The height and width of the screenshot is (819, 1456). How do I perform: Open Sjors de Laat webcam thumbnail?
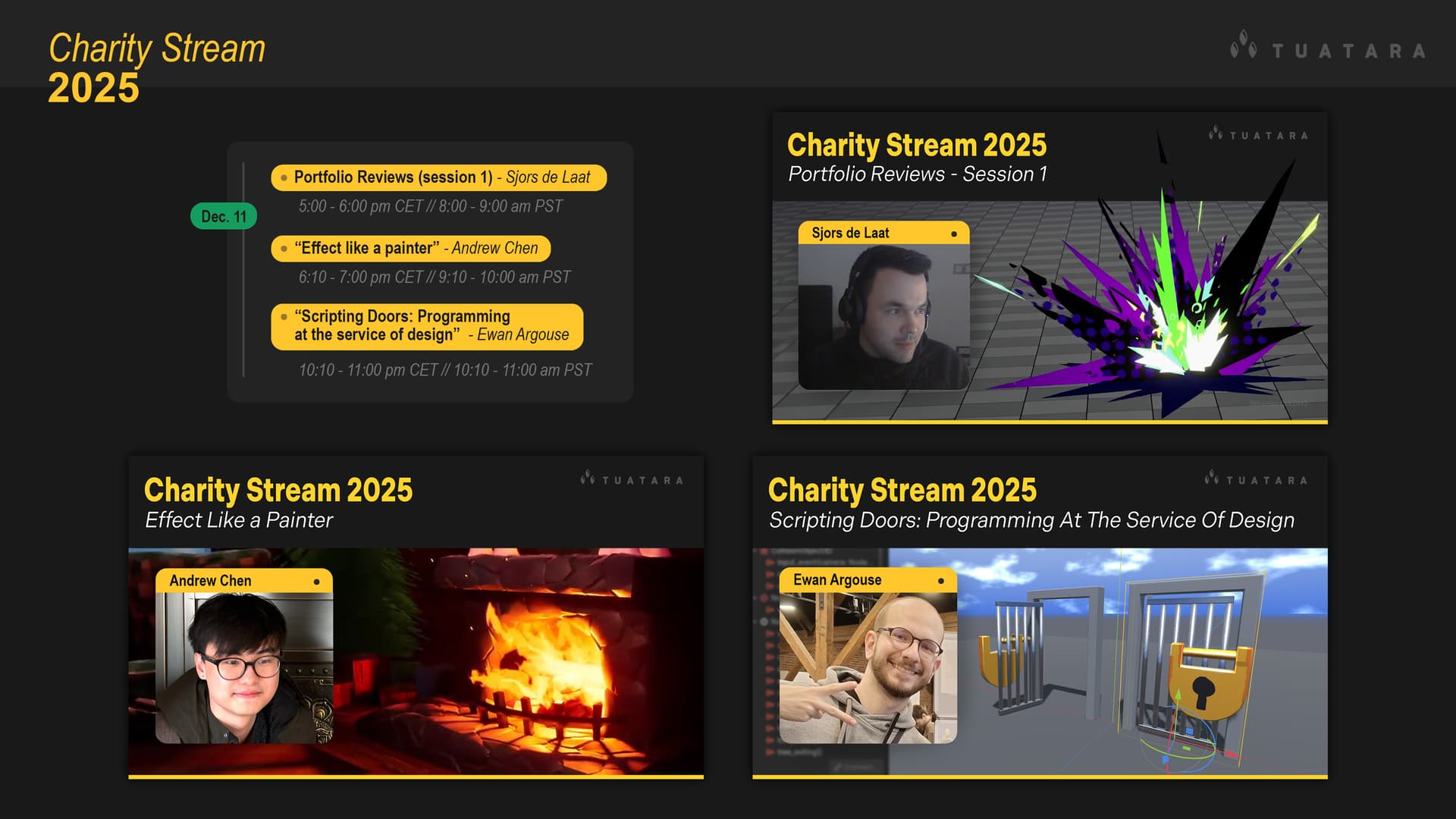tap(883, 316)
